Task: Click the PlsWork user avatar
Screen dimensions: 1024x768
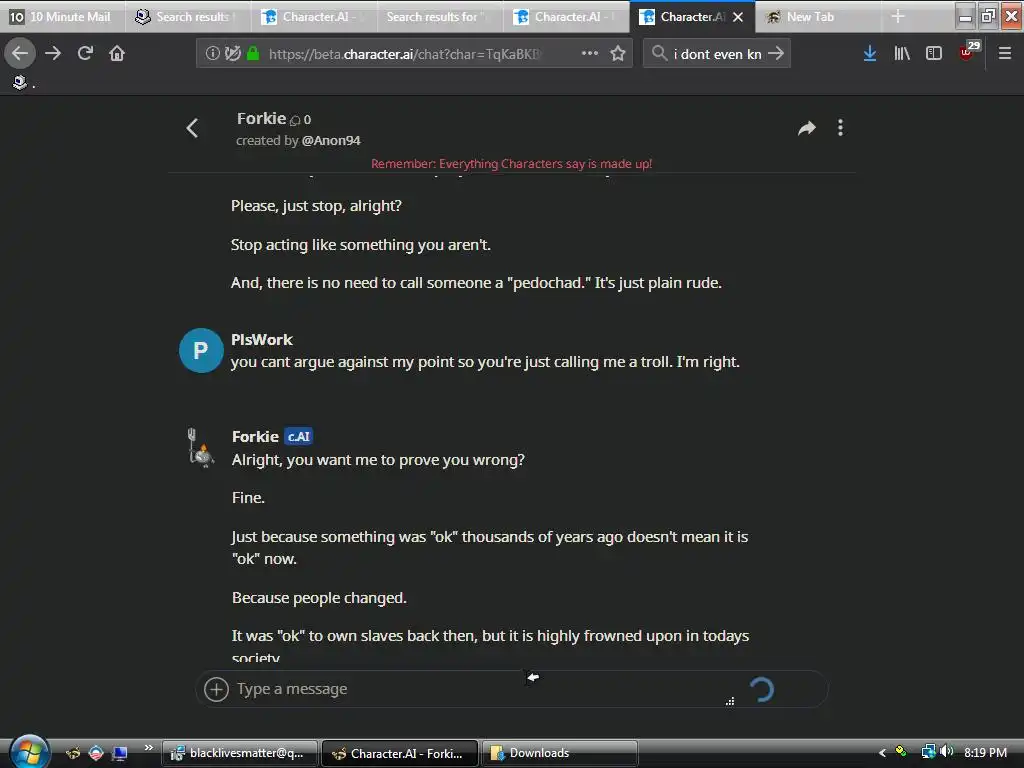Action: coord(201,351)
